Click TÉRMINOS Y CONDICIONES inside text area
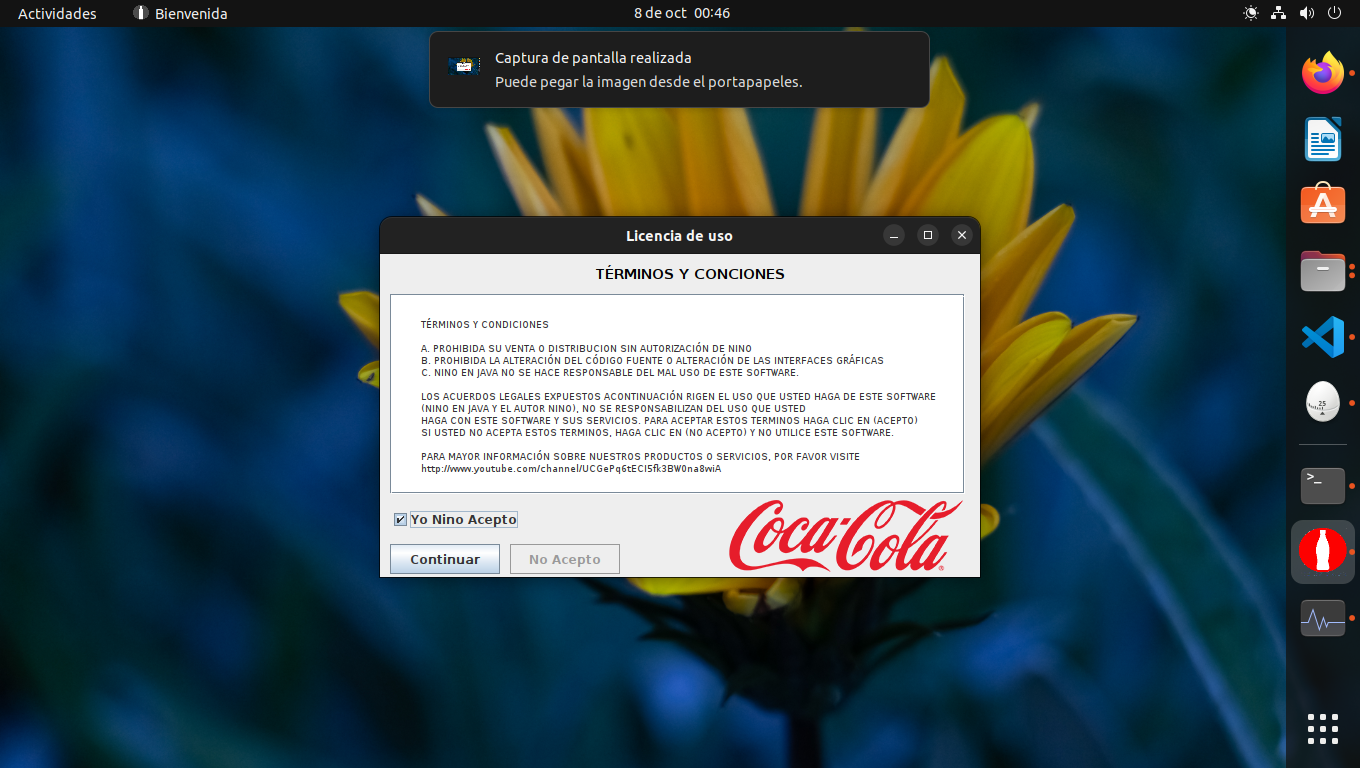1360x768 pixels. 485,325
